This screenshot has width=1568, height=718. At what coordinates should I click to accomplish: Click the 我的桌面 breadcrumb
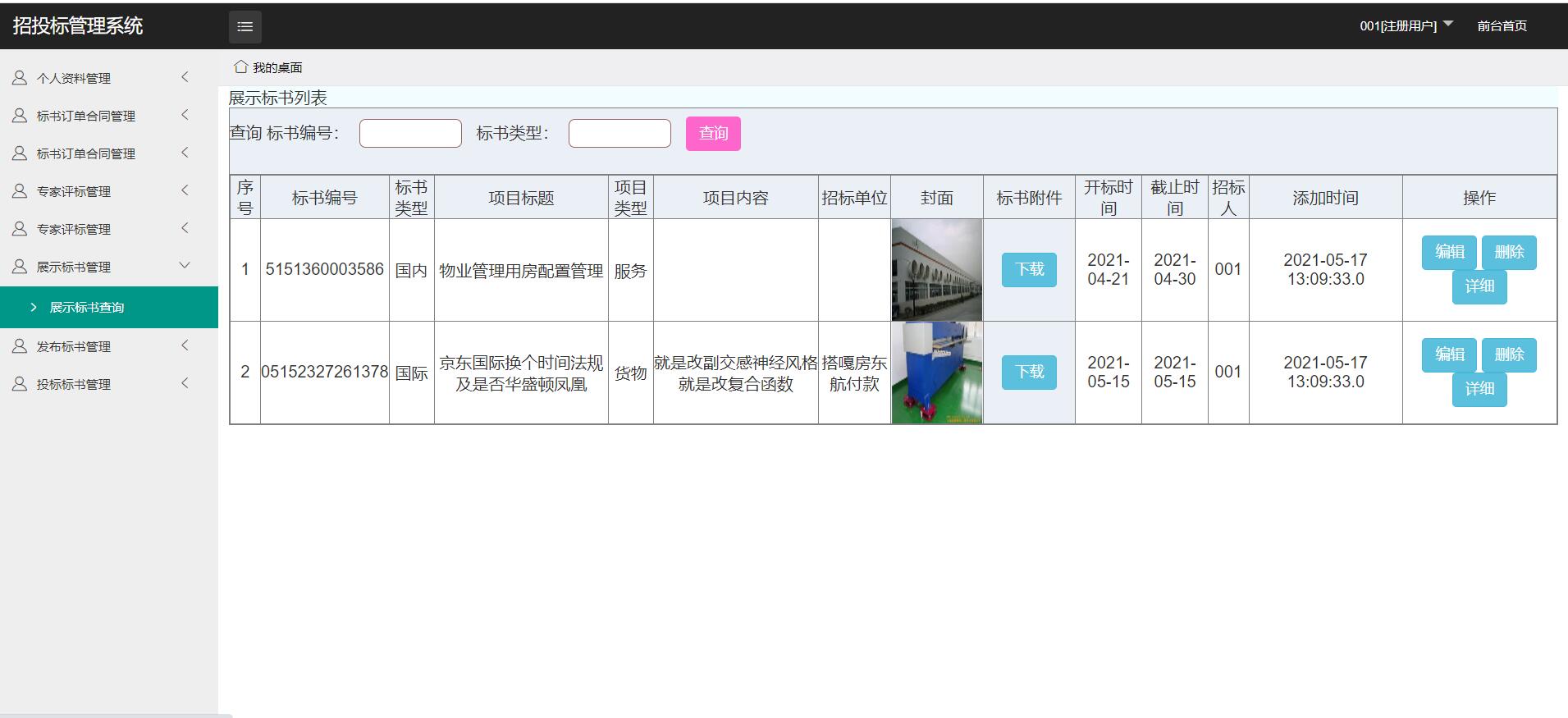[277, 67]
